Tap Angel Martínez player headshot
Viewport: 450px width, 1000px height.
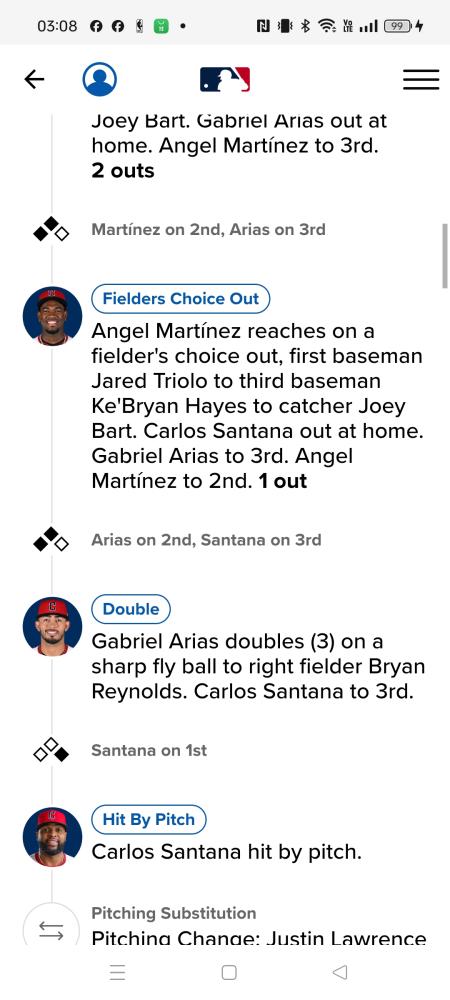[52, 316]
